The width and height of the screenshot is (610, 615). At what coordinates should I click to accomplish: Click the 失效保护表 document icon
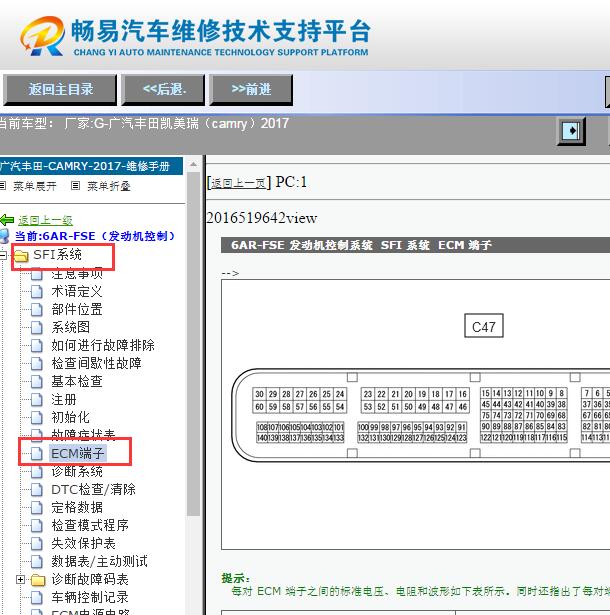pos(37,544)
